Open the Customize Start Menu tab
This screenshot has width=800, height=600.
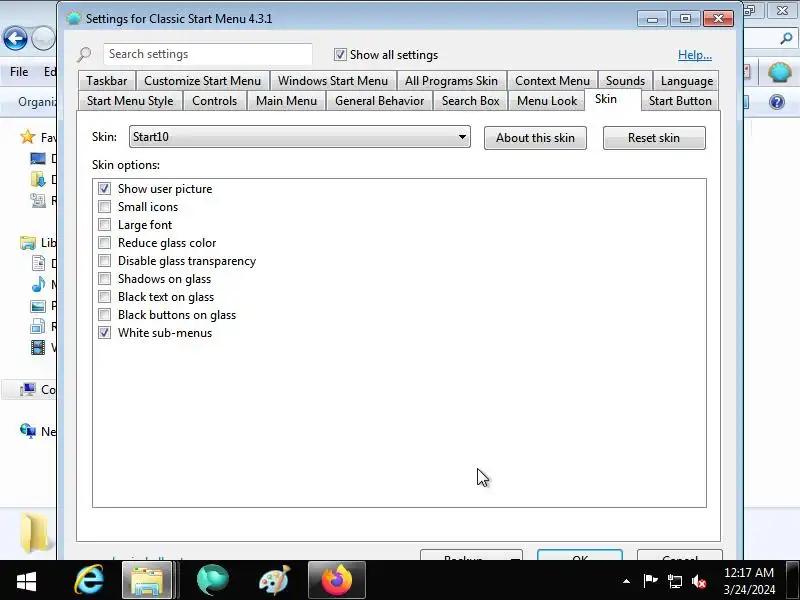pyautogui.click(x=203, y=81)
